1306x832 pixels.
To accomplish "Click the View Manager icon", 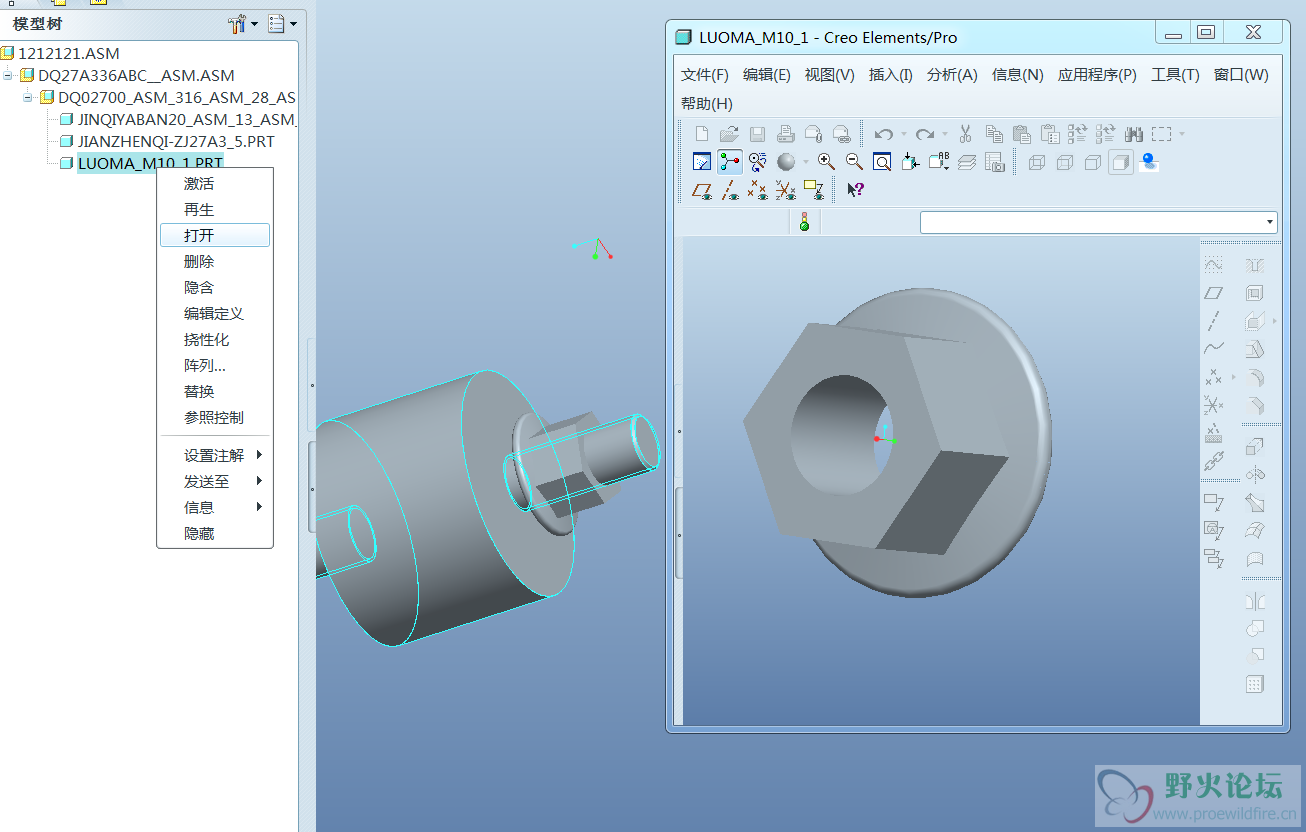I will 994,161.
